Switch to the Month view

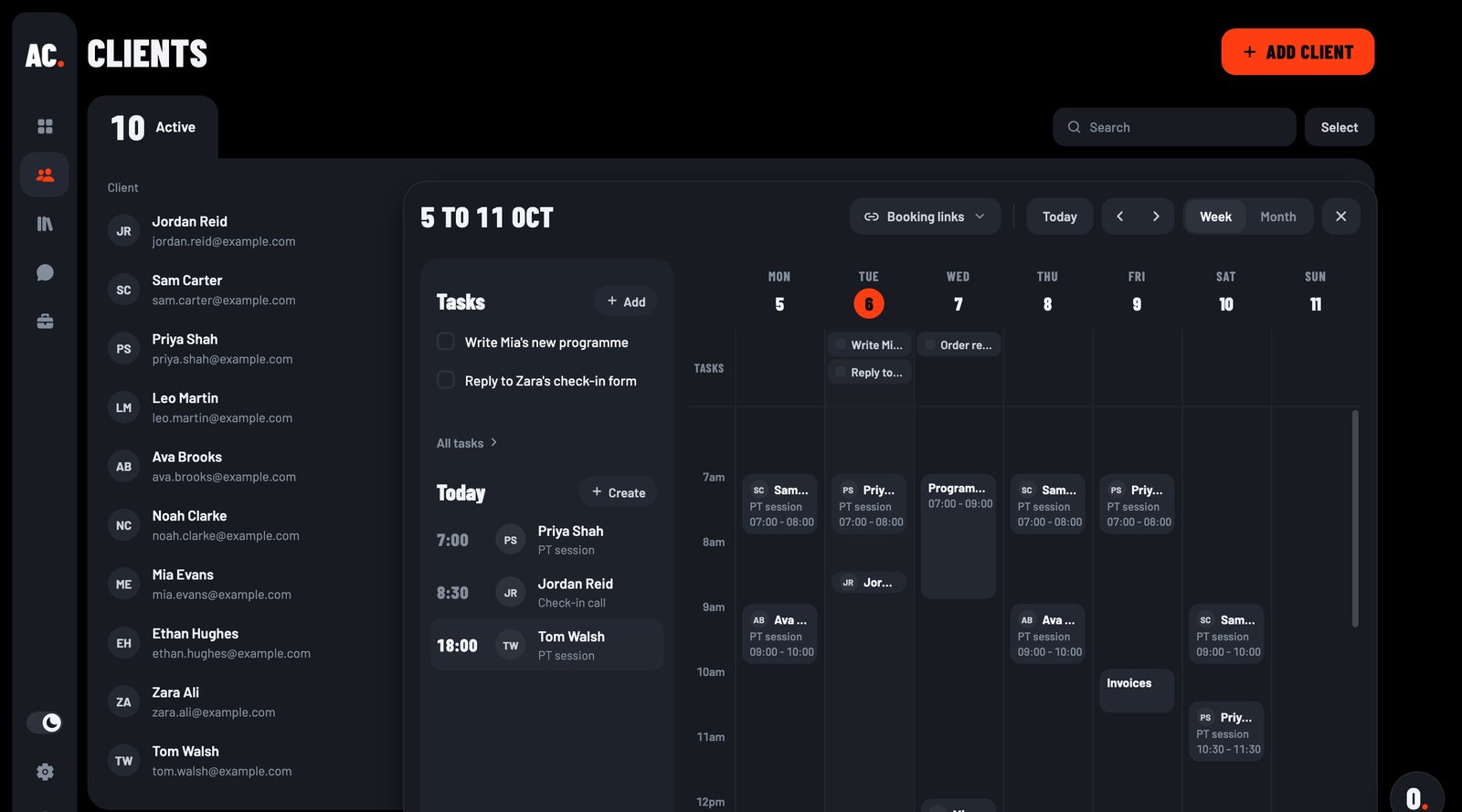pos(1278,216)
